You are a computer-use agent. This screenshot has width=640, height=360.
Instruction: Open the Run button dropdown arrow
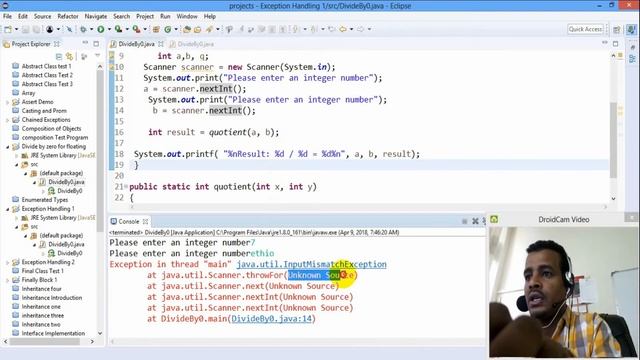point(109,29)
